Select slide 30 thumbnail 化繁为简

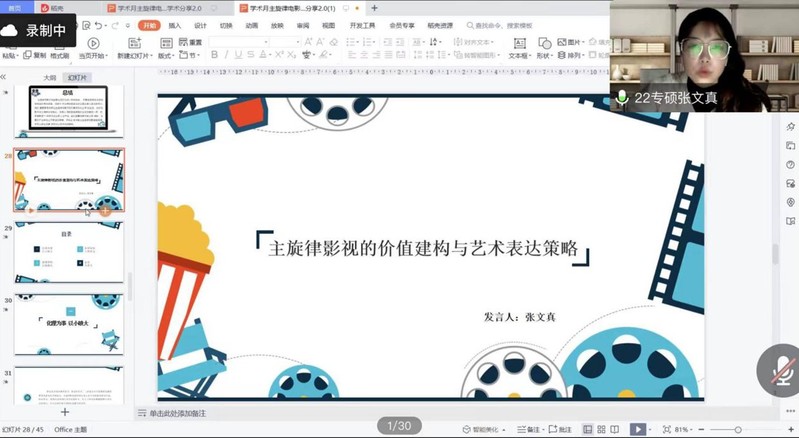pos(69,324)
